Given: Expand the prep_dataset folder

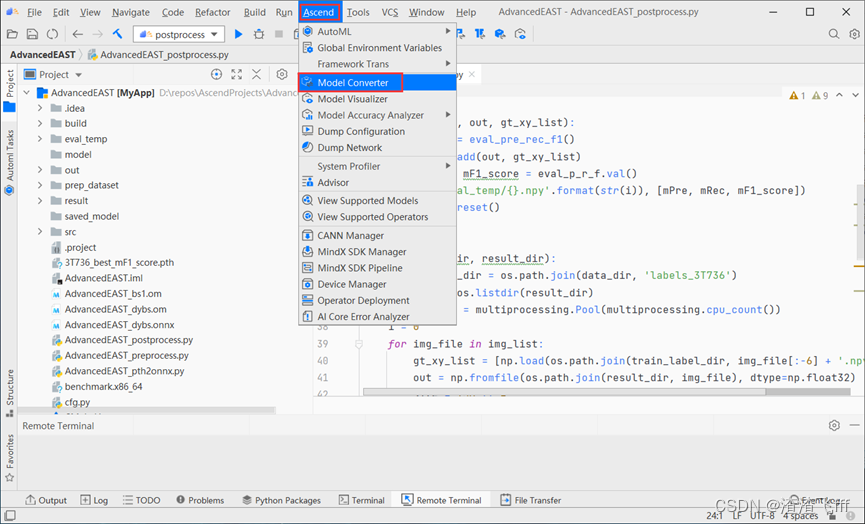Looking at the screenshot, I should pyautogui.click(x=40, y=185).
